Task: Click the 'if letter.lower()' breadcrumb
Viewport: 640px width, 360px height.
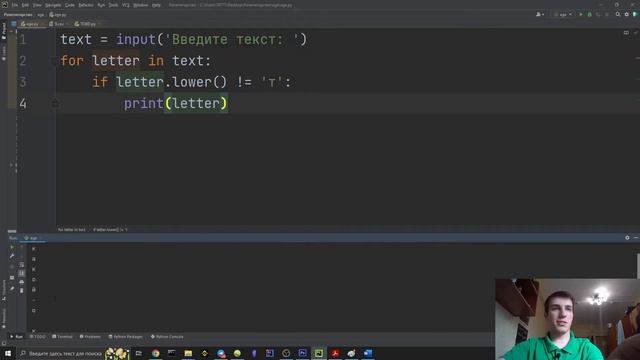Action: point(109,230)
